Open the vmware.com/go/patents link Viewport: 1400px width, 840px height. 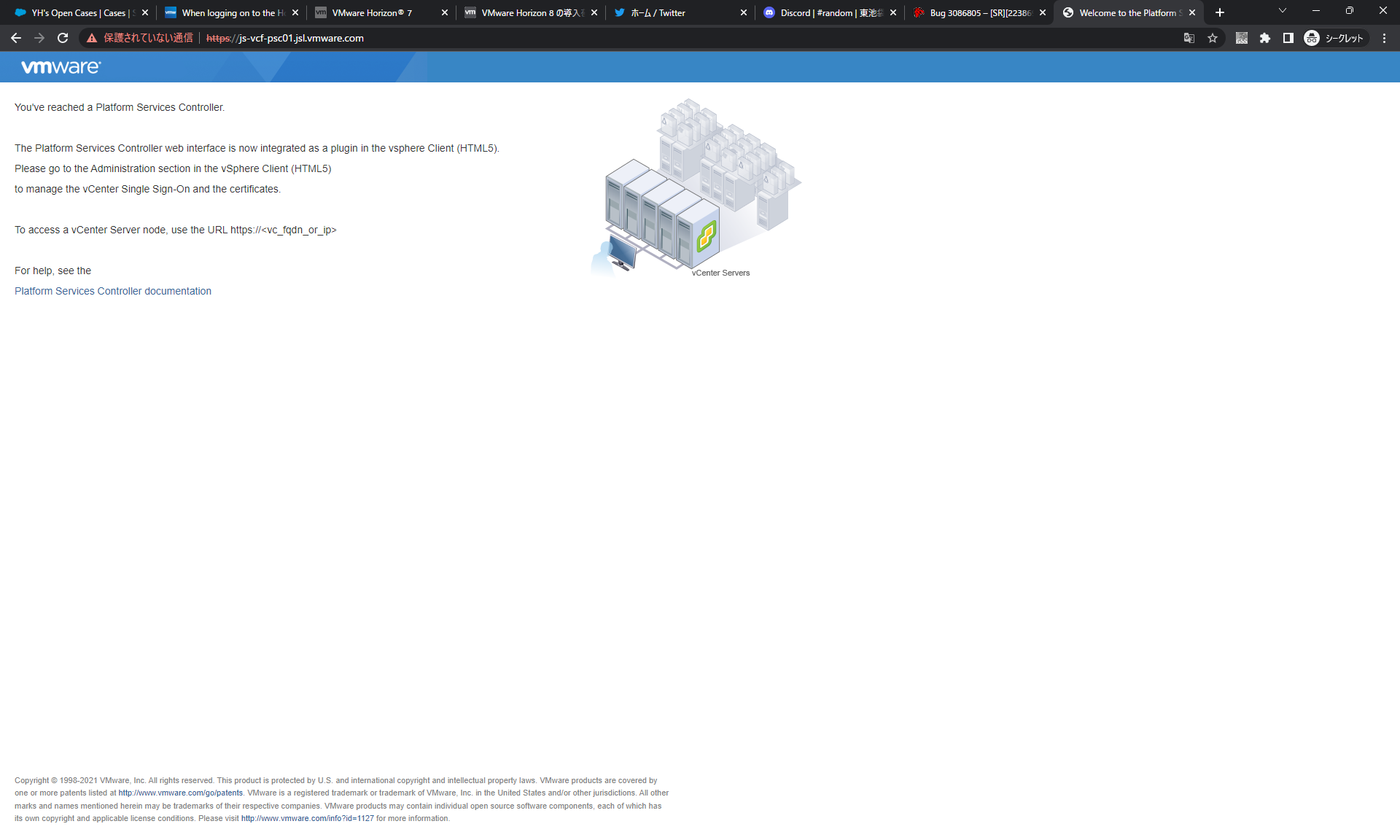point(180,793)
